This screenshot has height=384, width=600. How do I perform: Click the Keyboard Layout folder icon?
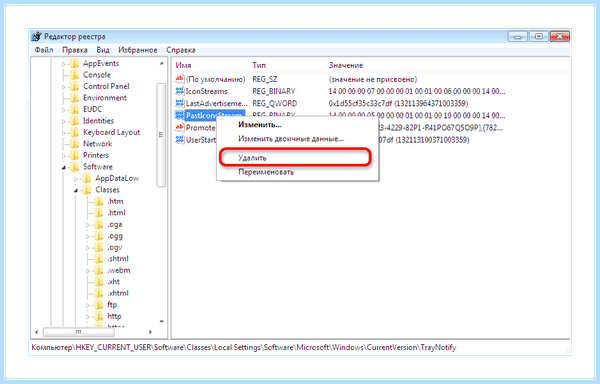[75, 132]
